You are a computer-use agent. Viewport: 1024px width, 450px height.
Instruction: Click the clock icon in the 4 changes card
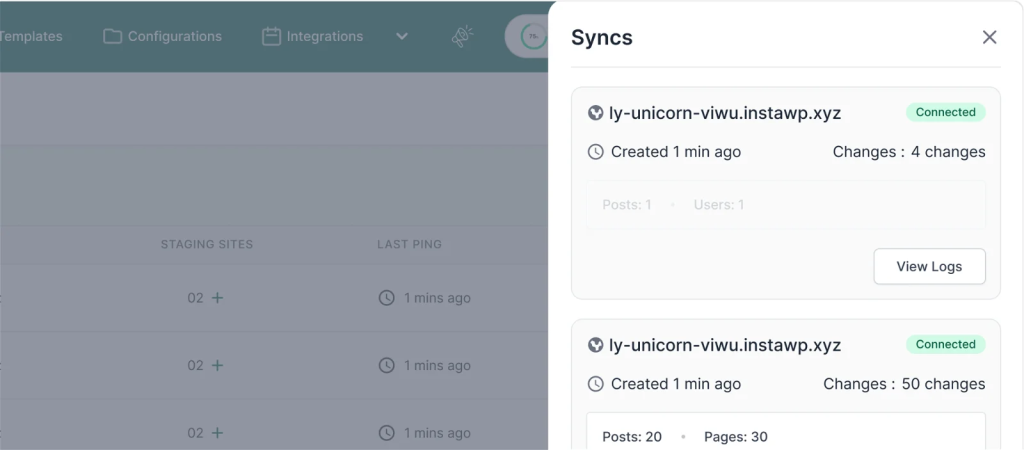coord(596,152)
